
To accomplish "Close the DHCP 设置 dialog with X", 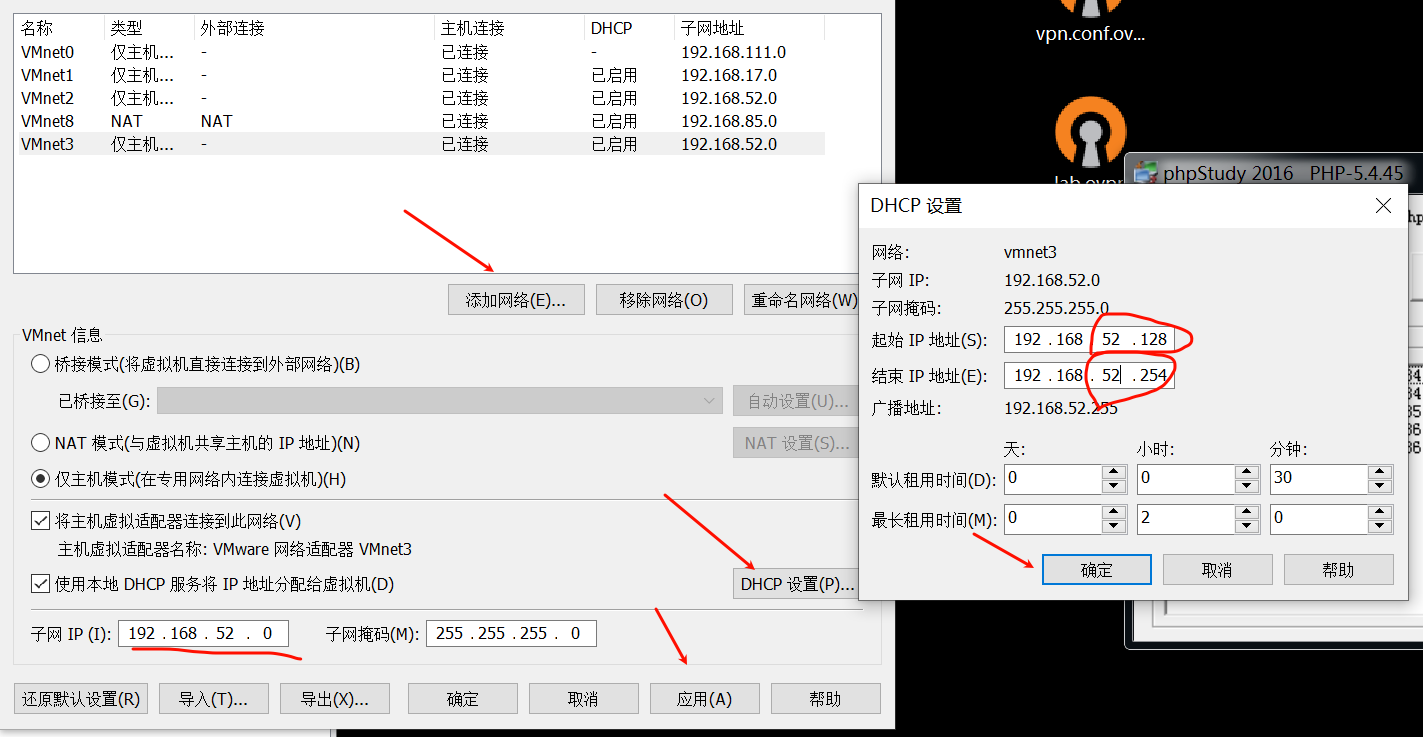I will pyautogui.click(x=1383, y=205).
